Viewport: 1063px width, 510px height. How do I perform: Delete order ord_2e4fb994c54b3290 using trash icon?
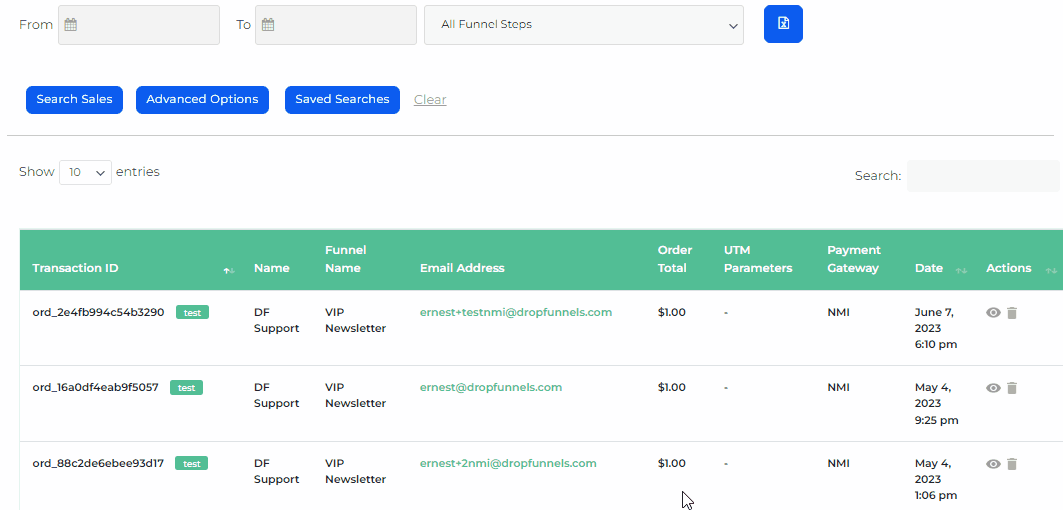[1011, 313]
